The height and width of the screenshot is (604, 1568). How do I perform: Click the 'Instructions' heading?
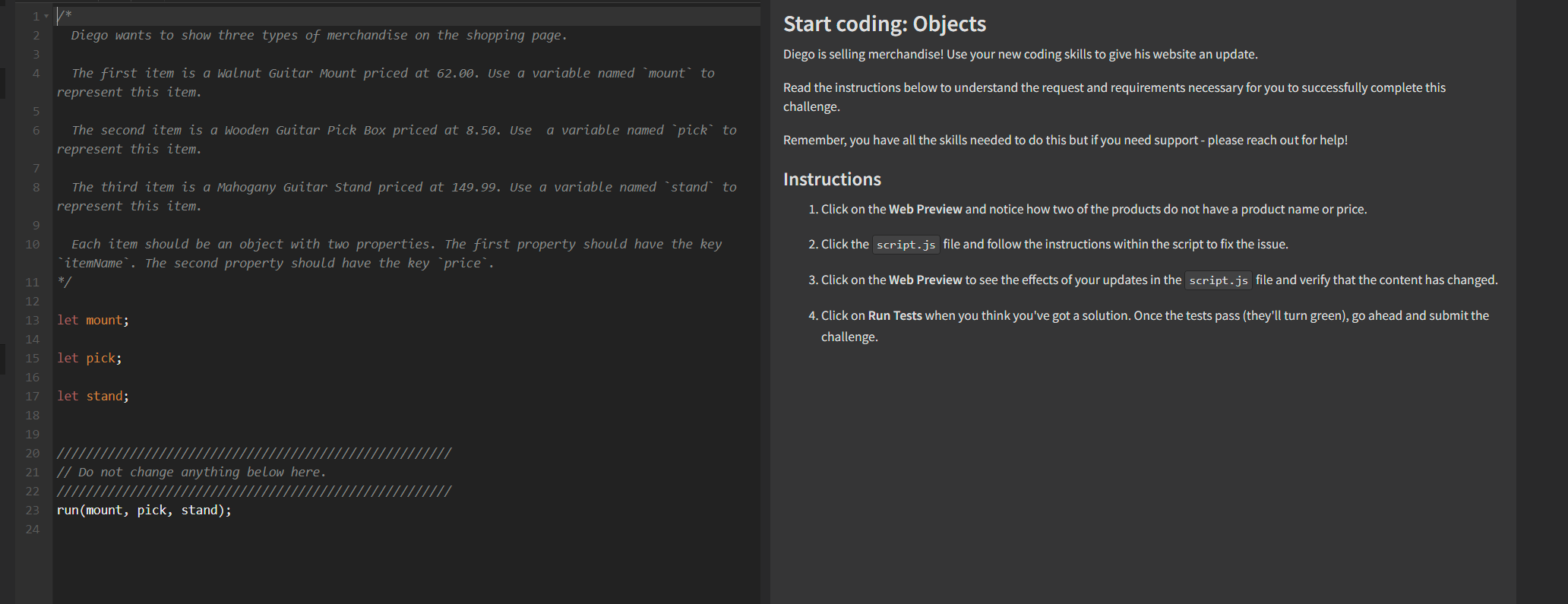(832, 179)
